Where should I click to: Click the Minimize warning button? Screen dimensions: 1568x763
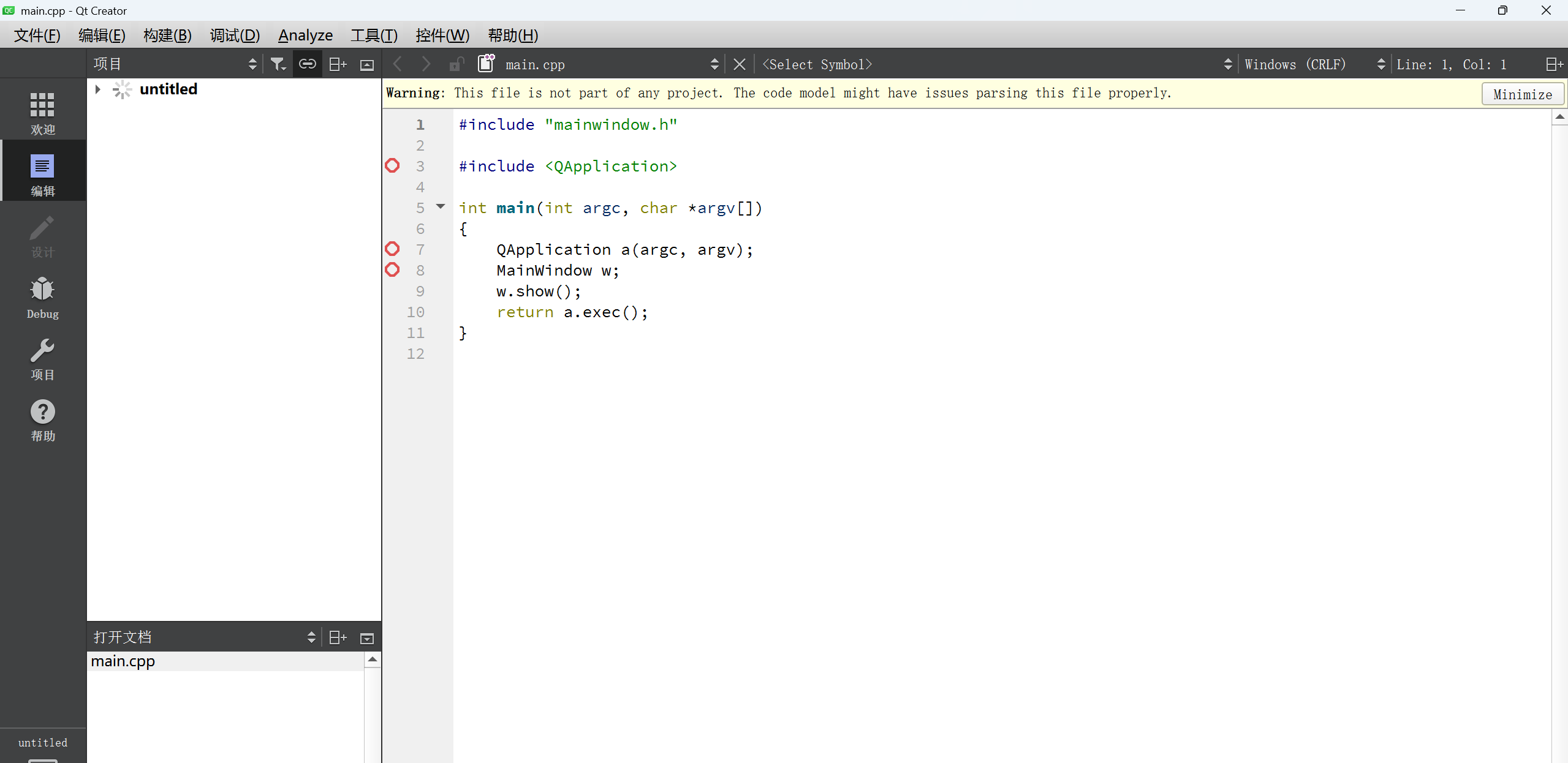pos(1522,94)
